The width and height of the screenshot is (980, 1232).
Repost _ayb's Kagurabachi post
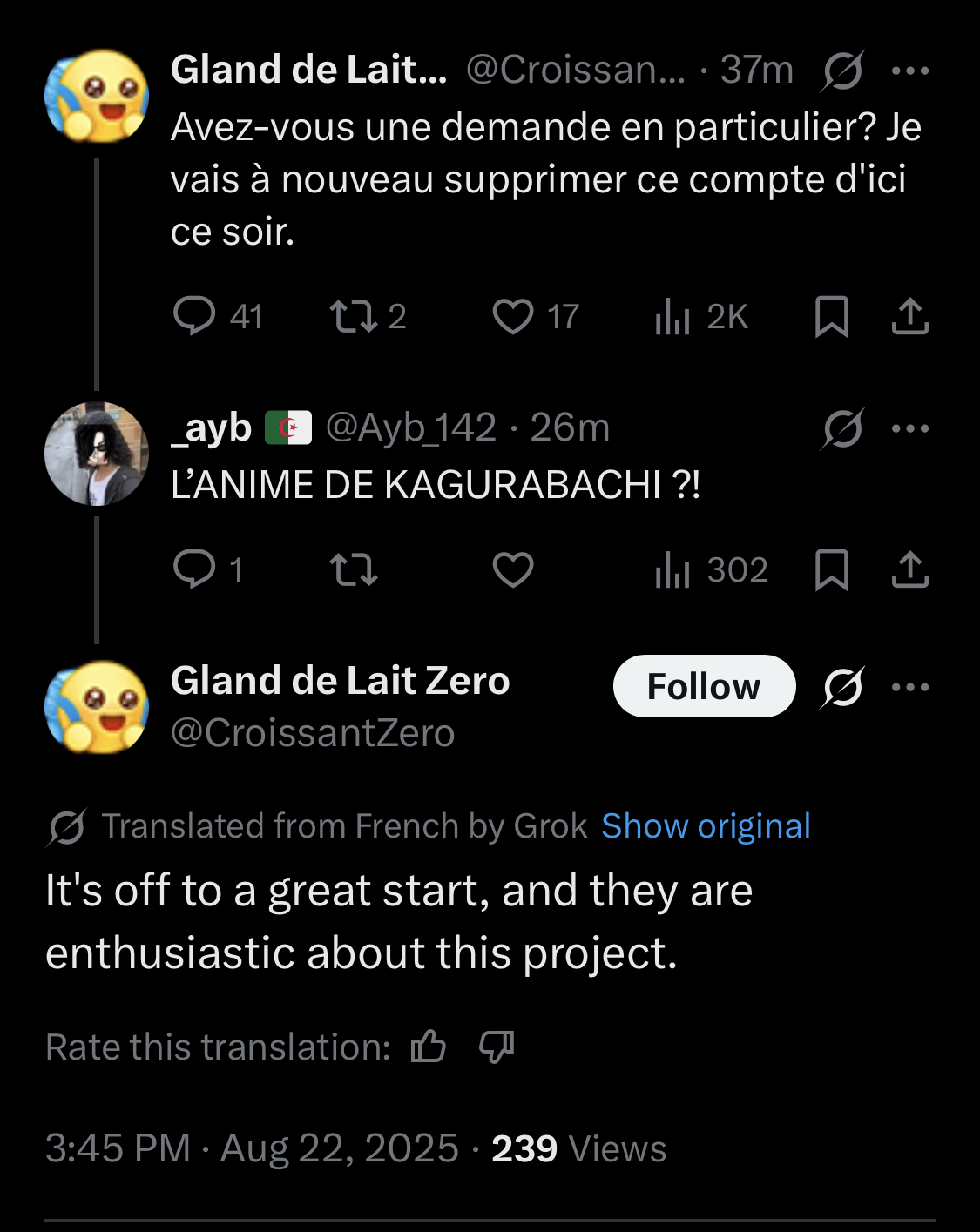pos(354,569)
